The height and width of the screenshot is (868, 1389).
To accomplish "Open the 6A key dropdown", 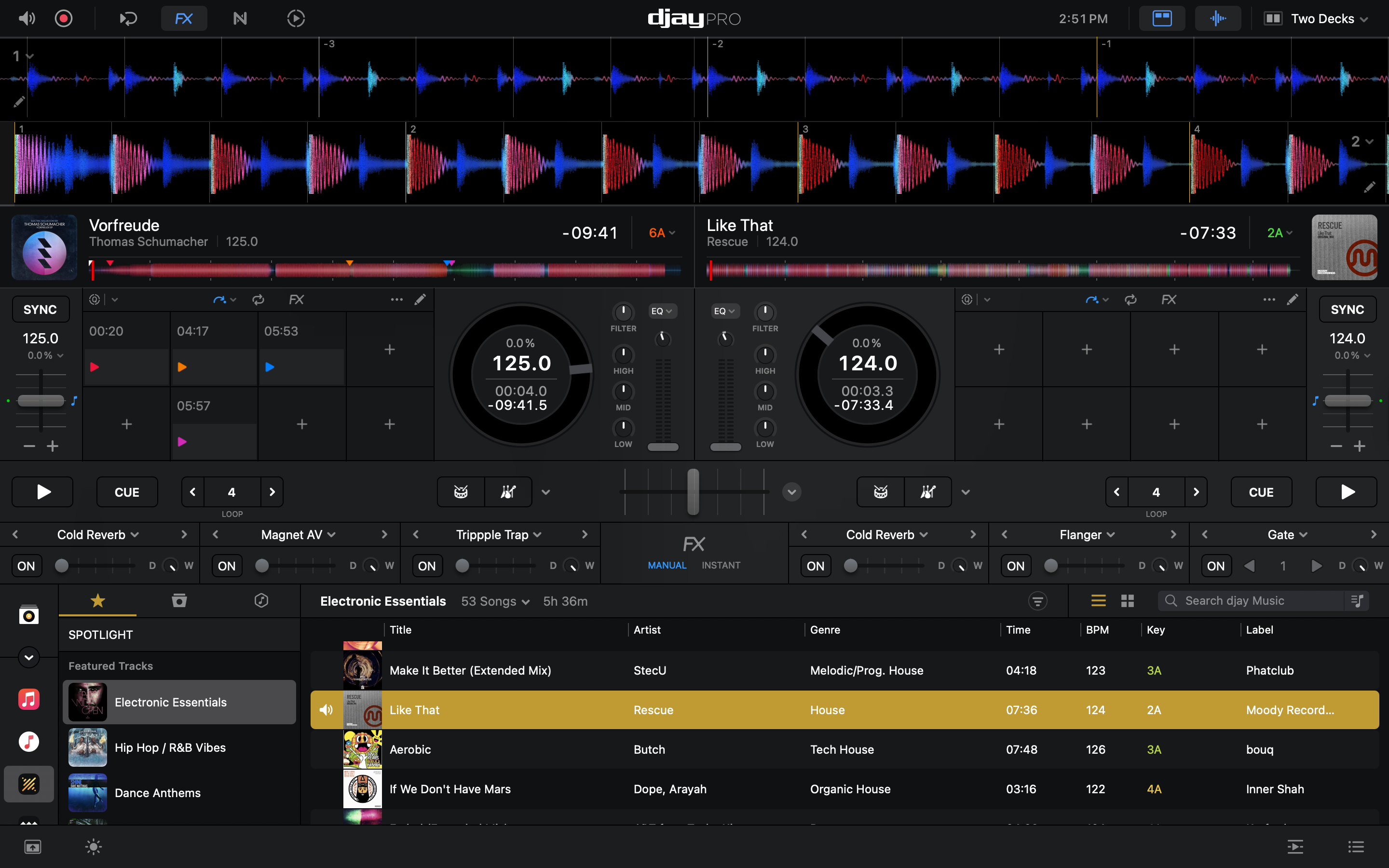I will [x=662, y=232].
